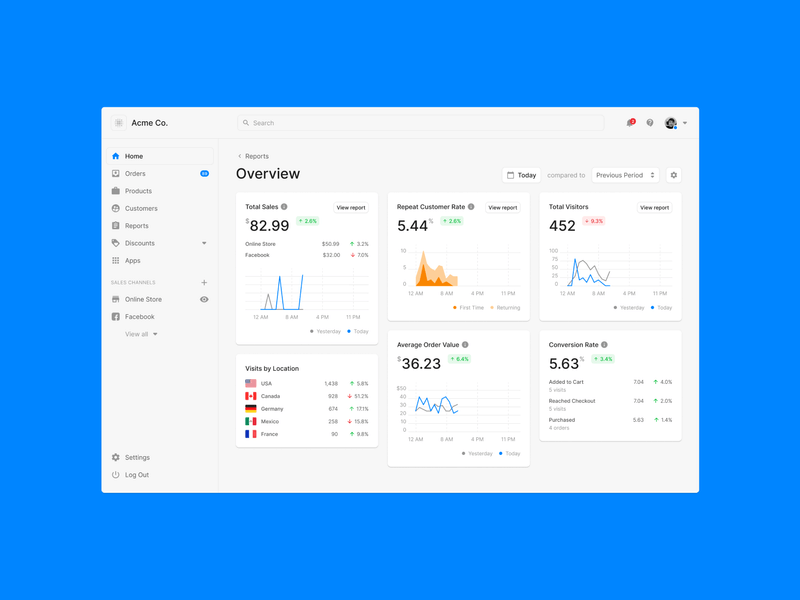Image resolution: width=800 pixels, height=600 pixels.
Task: Click Log Out at the bottom
Action: tap(136, 475)
